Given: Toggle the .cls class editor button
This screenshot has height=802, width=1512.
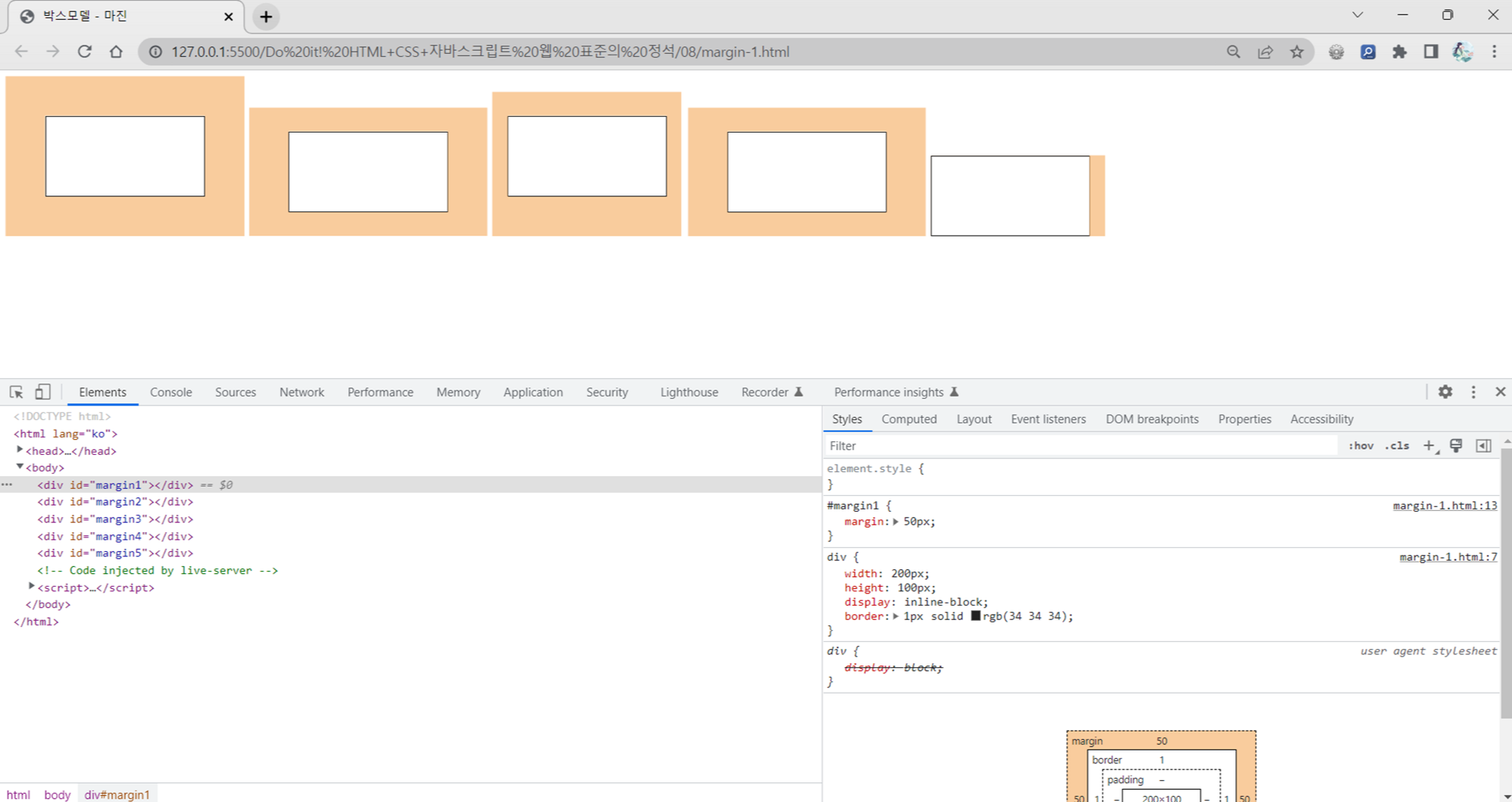Looking at the screenshot, I should pyautogui.click(x=1396, y=446).
